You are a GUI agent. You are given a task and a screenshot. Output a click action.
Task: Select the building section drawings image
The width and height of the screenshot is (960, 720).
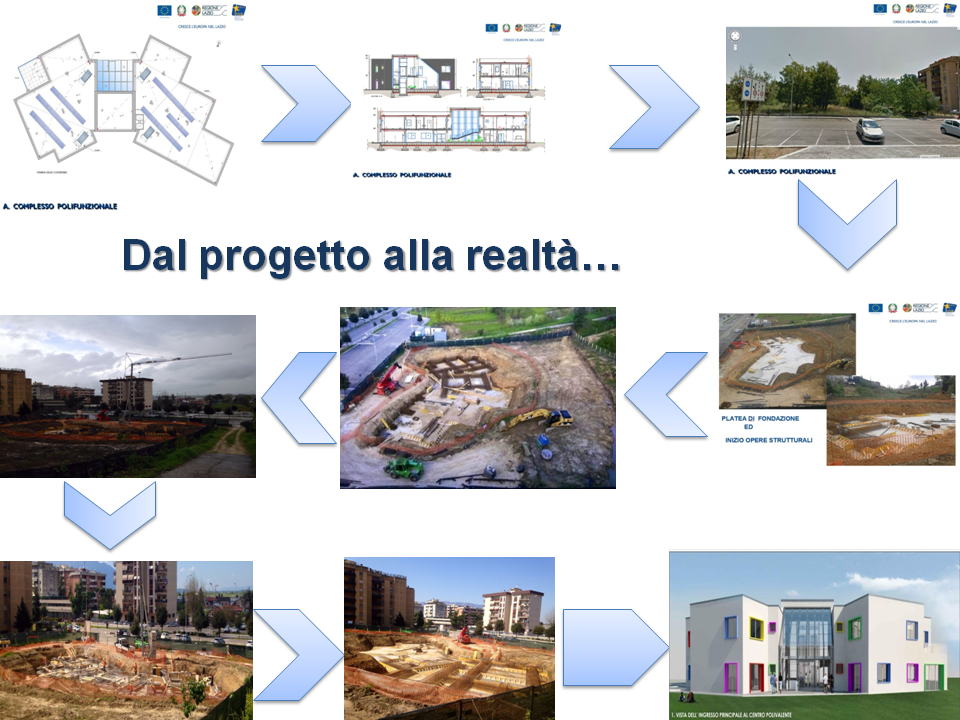click(x=454, y=102)
